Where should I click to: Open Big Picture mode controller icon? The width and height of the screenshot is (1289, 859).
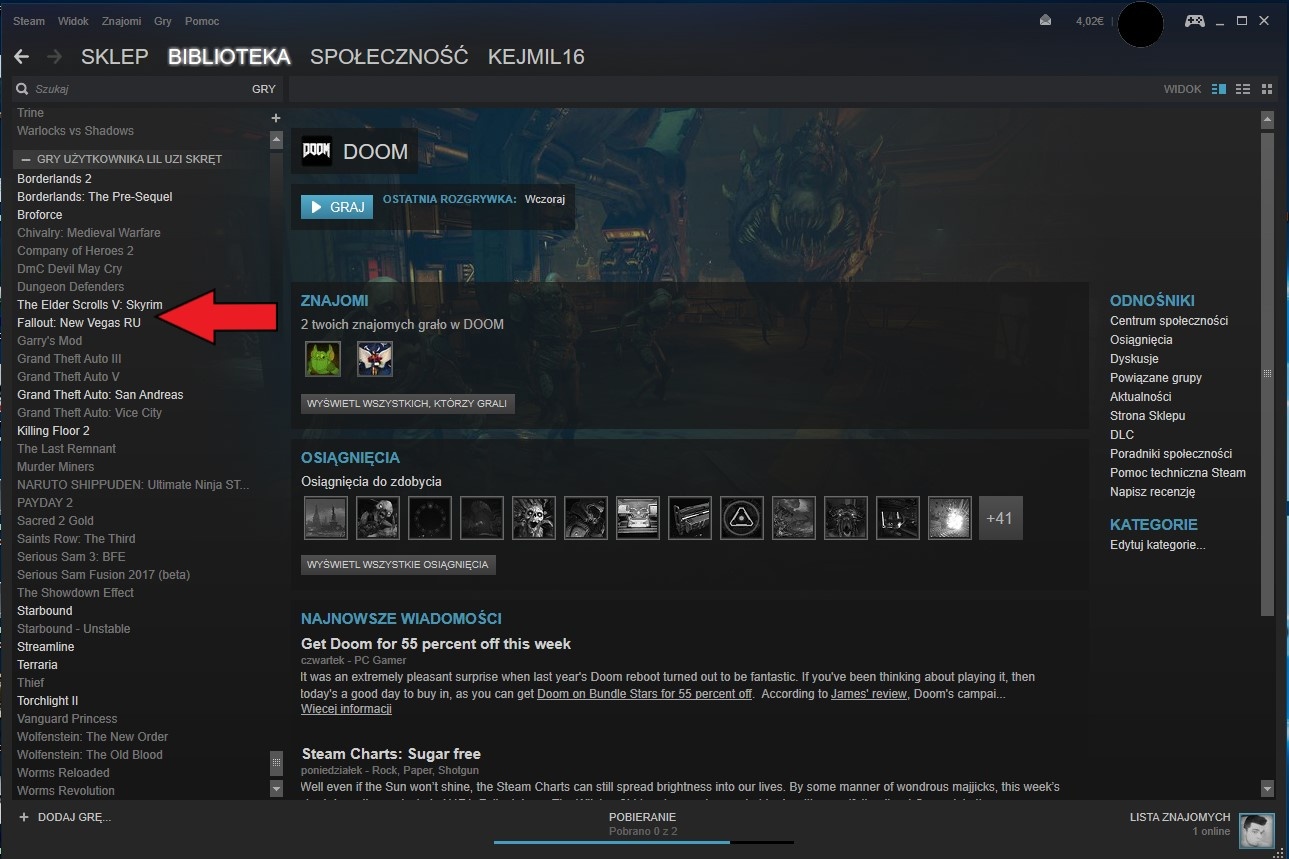click(x=1194, y=20)
